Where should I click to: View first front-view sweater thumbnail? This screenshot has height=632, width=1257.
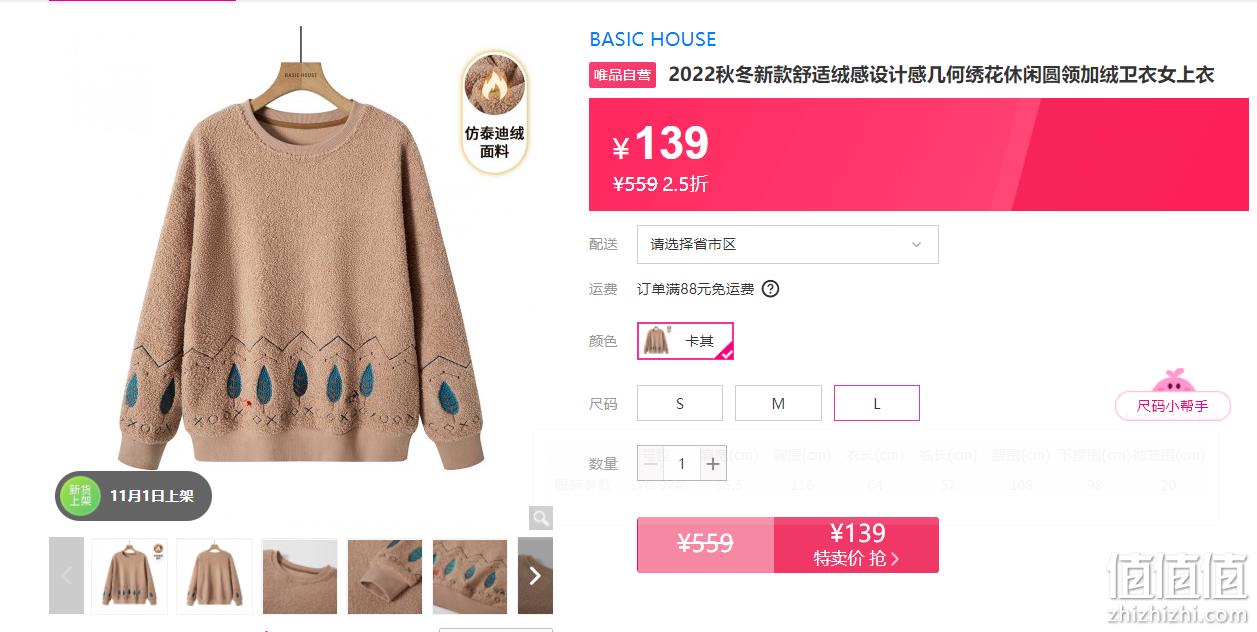[x=129, y=576]
